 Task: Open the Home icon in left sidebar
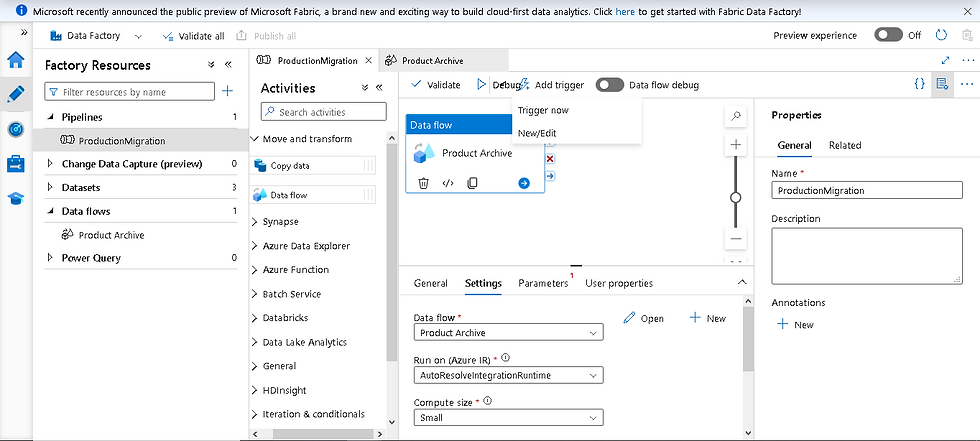[16, 58]
